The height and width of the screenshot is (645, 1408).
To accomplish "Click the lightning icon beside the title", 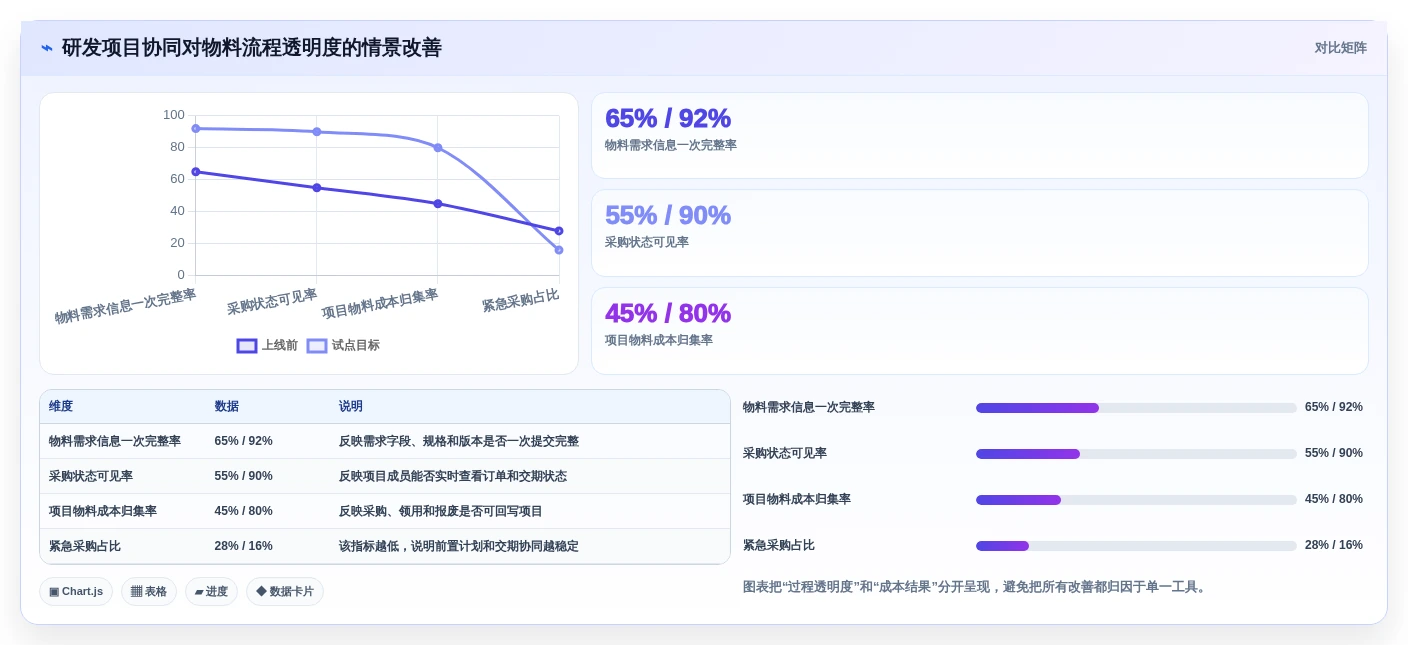I will (x=47, y=48).
